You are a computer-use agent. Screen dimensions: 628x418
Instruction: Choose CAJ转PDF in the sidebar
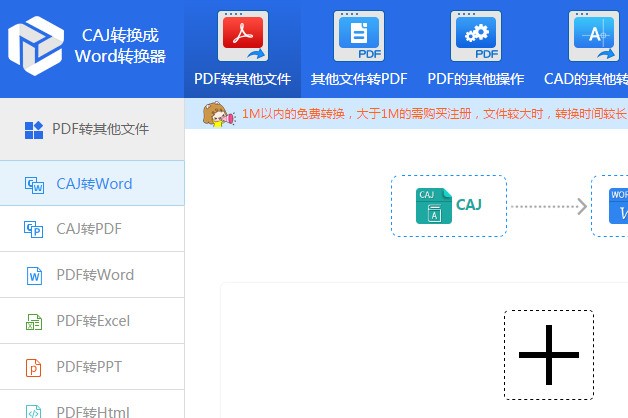coord(92,229)
